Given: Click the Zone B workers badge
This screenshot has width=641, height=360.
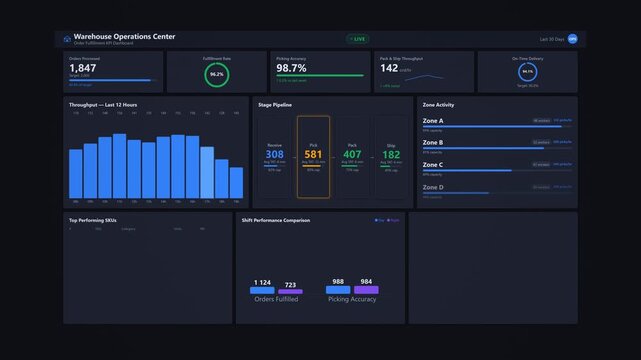Looking at the screenshot, I should (x=542, y=142).
